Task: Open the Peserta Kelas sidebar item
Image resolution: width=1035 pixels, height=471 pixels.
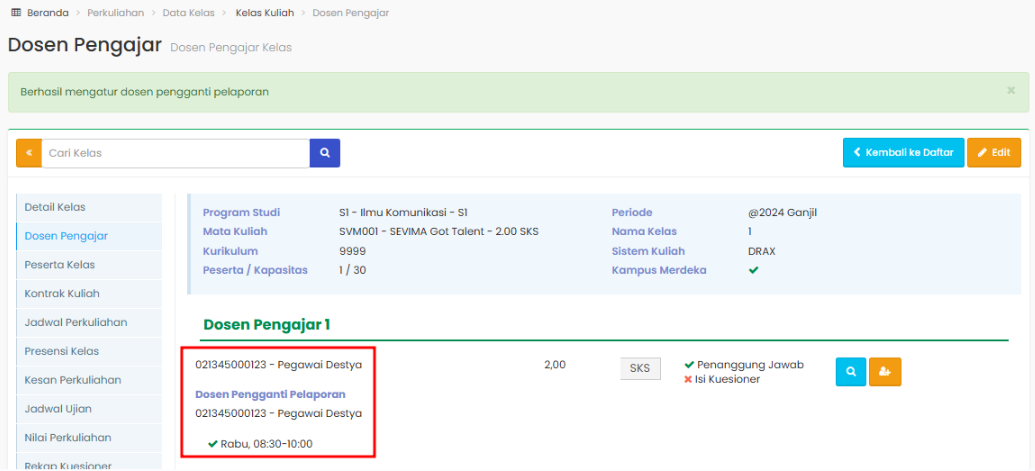Action: (60, 265)
